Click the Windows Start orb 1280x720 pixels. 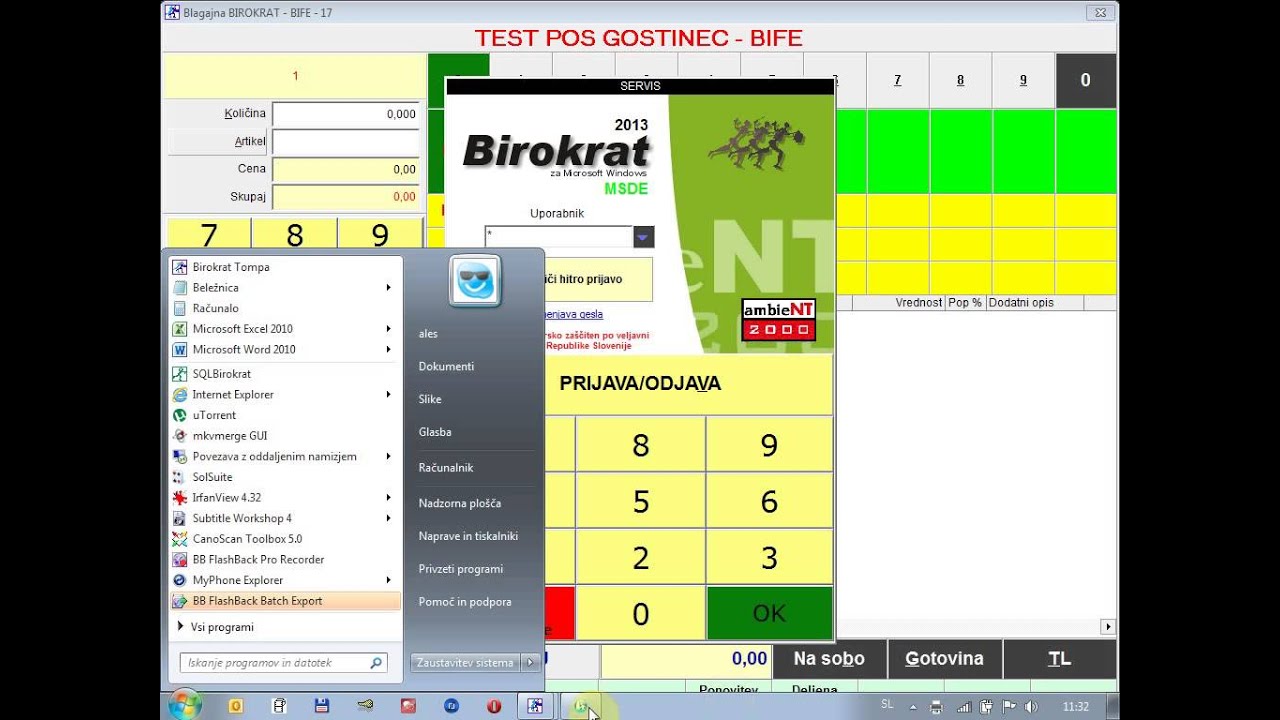tap(186, 705)
